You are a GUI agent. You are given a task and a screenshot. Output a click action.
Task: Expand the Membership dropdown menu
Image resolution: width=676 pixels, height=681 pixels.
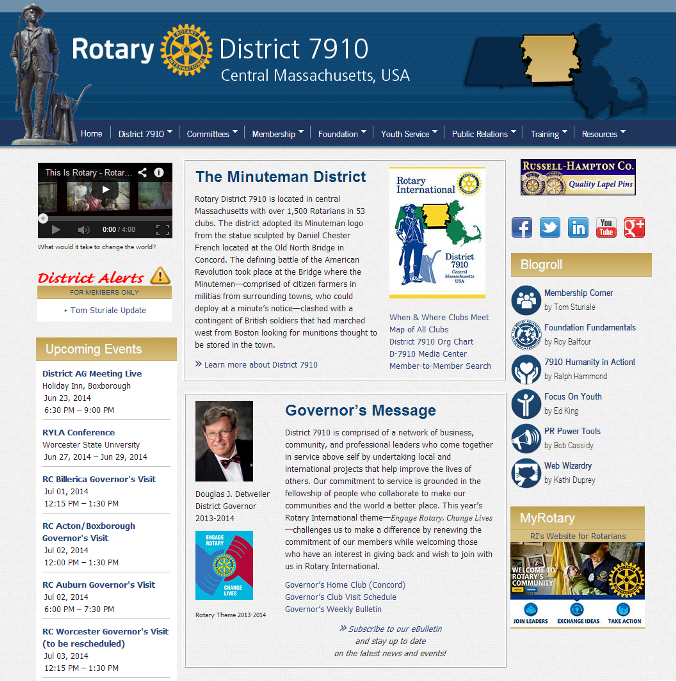[x=278, y=134]
